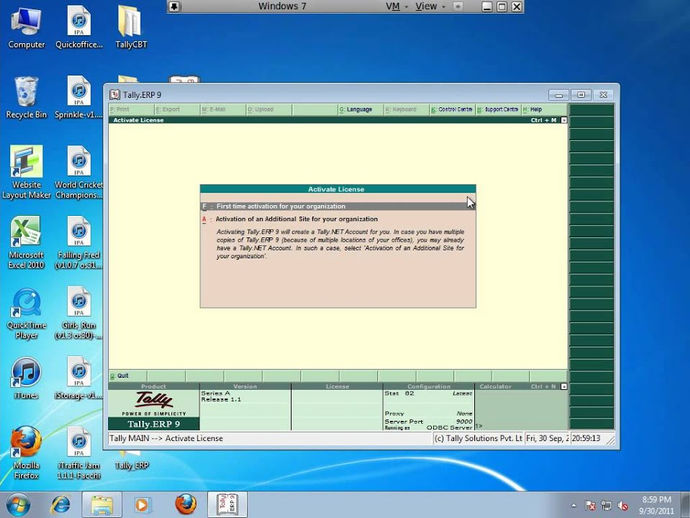690x518 pixels.
Task: Select the iStorage IPA file
Action: [79, 378]
